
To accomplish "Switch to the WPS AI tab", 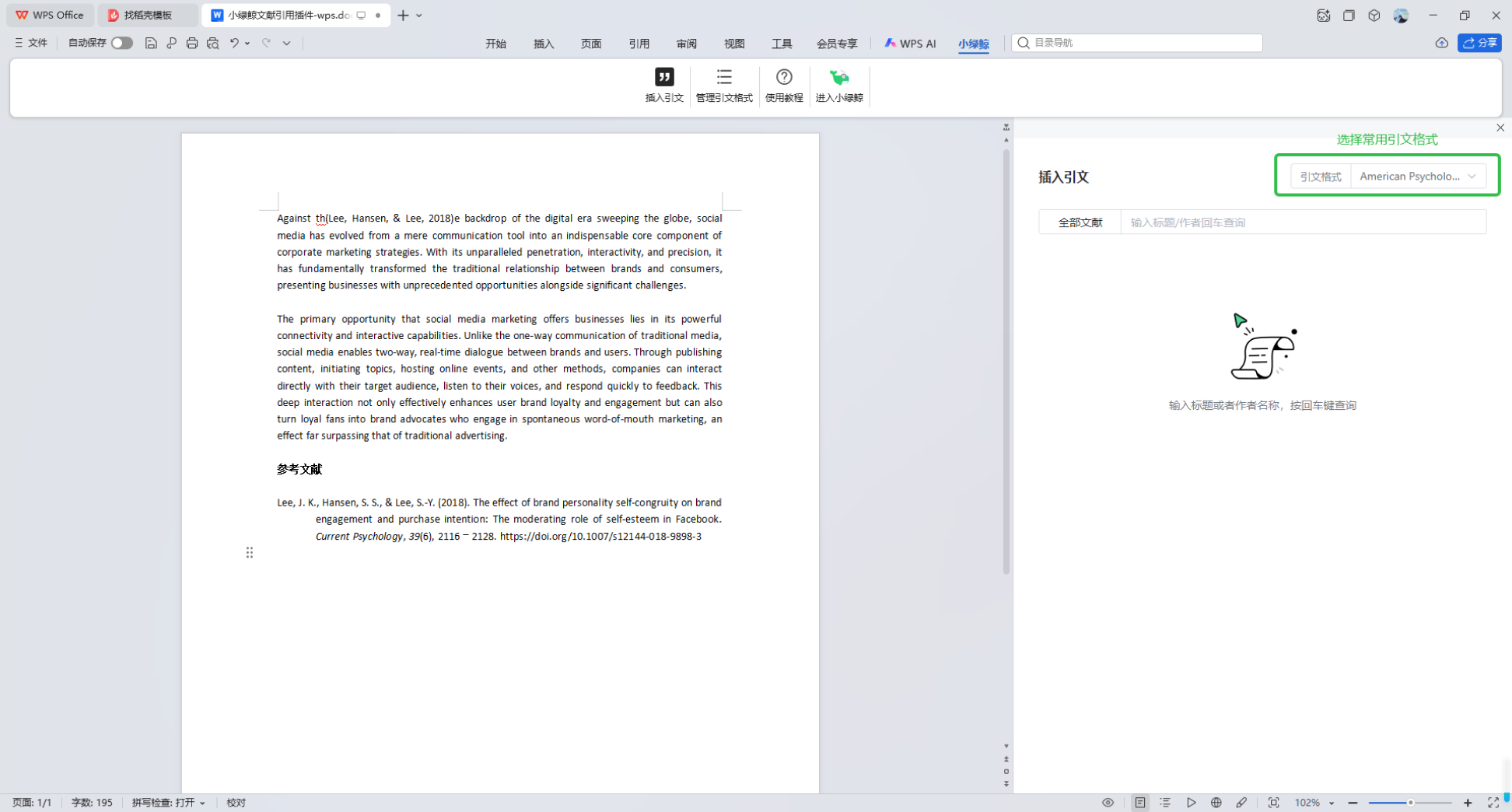I will coord(910,44).
